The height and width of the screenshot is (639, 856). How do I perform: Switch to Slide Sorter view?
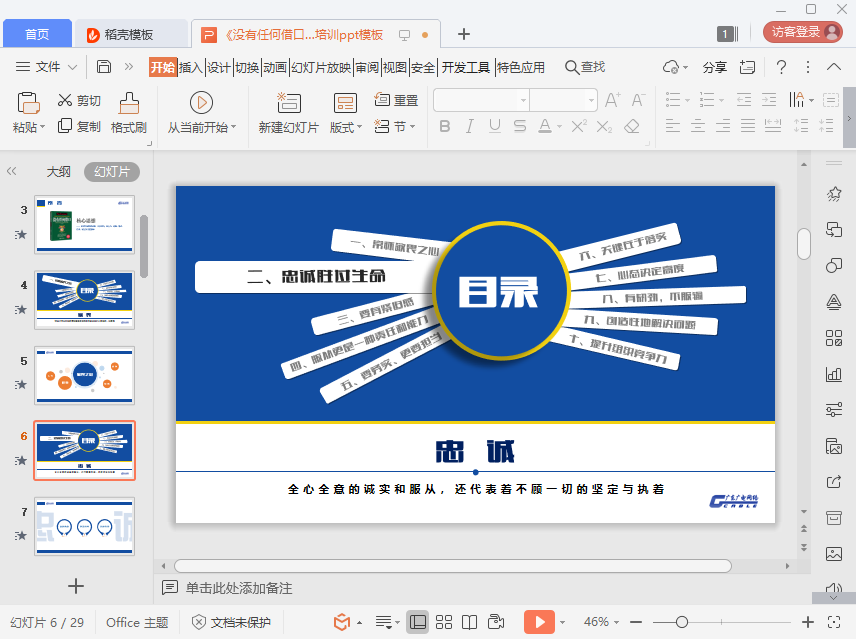[x=444, y=622]
